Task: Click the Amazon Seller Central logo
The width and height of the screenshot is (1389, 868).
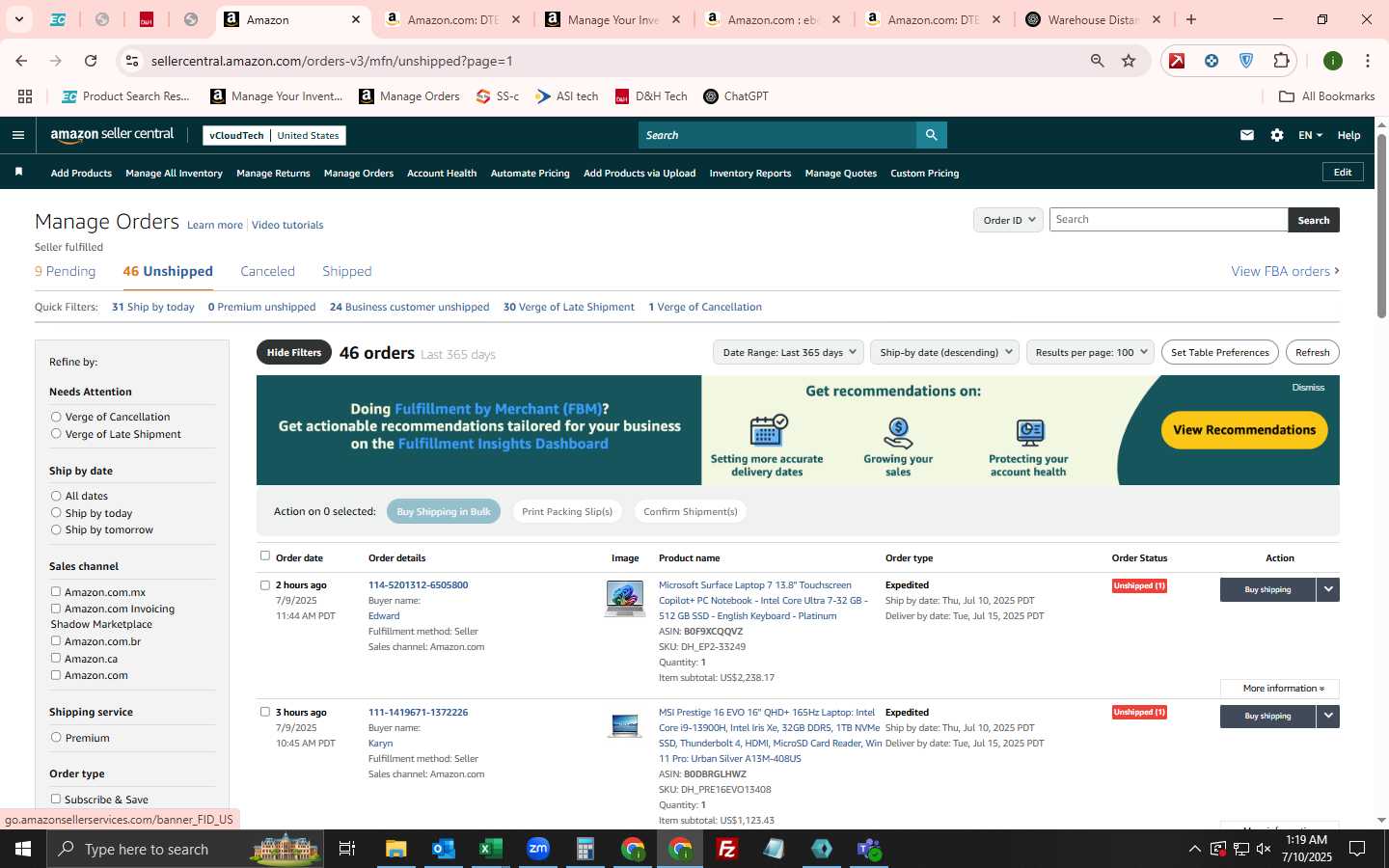Action: [x=112, y=135]
